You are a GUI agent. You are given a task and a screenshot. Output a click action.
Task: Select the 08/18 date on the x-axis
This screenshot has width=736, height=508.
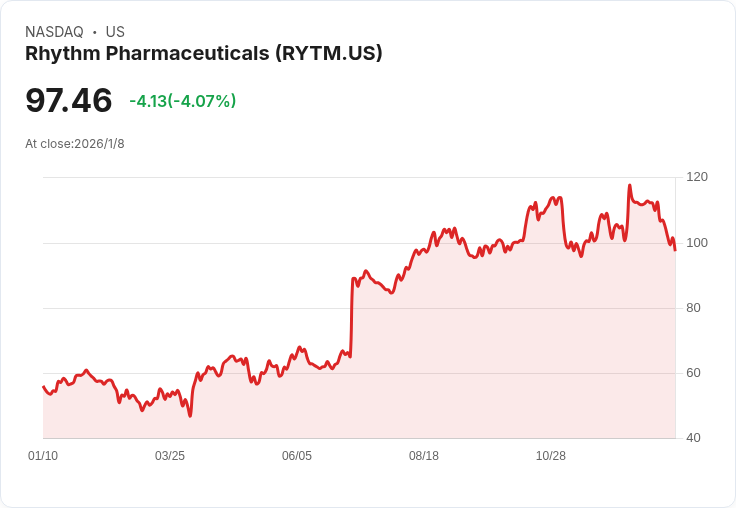click(x=424, y=456)
